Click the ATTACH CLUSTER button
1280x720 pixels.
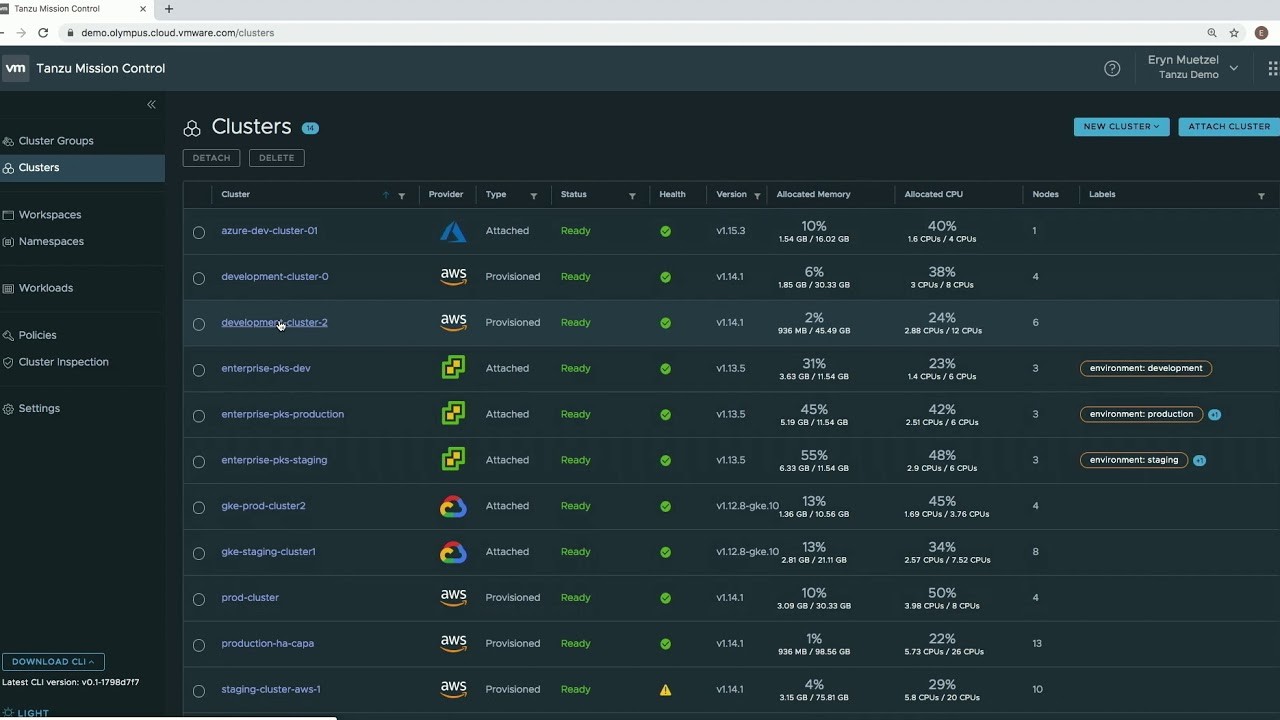pyautogui.click(x=1229, y=127)
